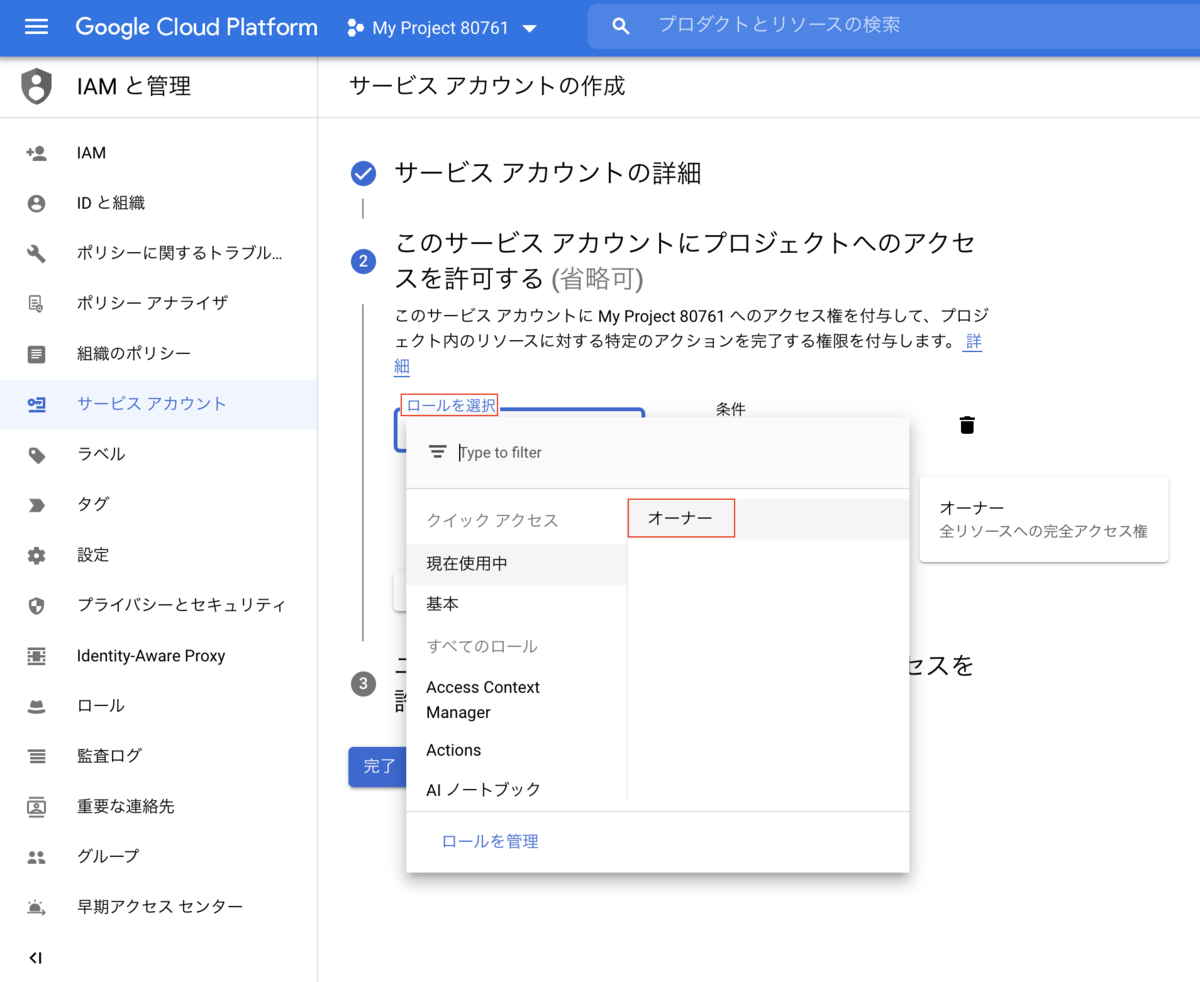This screenshot has width=1200, height=982.
Task: Select 基本 in the role category list
Action: tap(443, 603)
